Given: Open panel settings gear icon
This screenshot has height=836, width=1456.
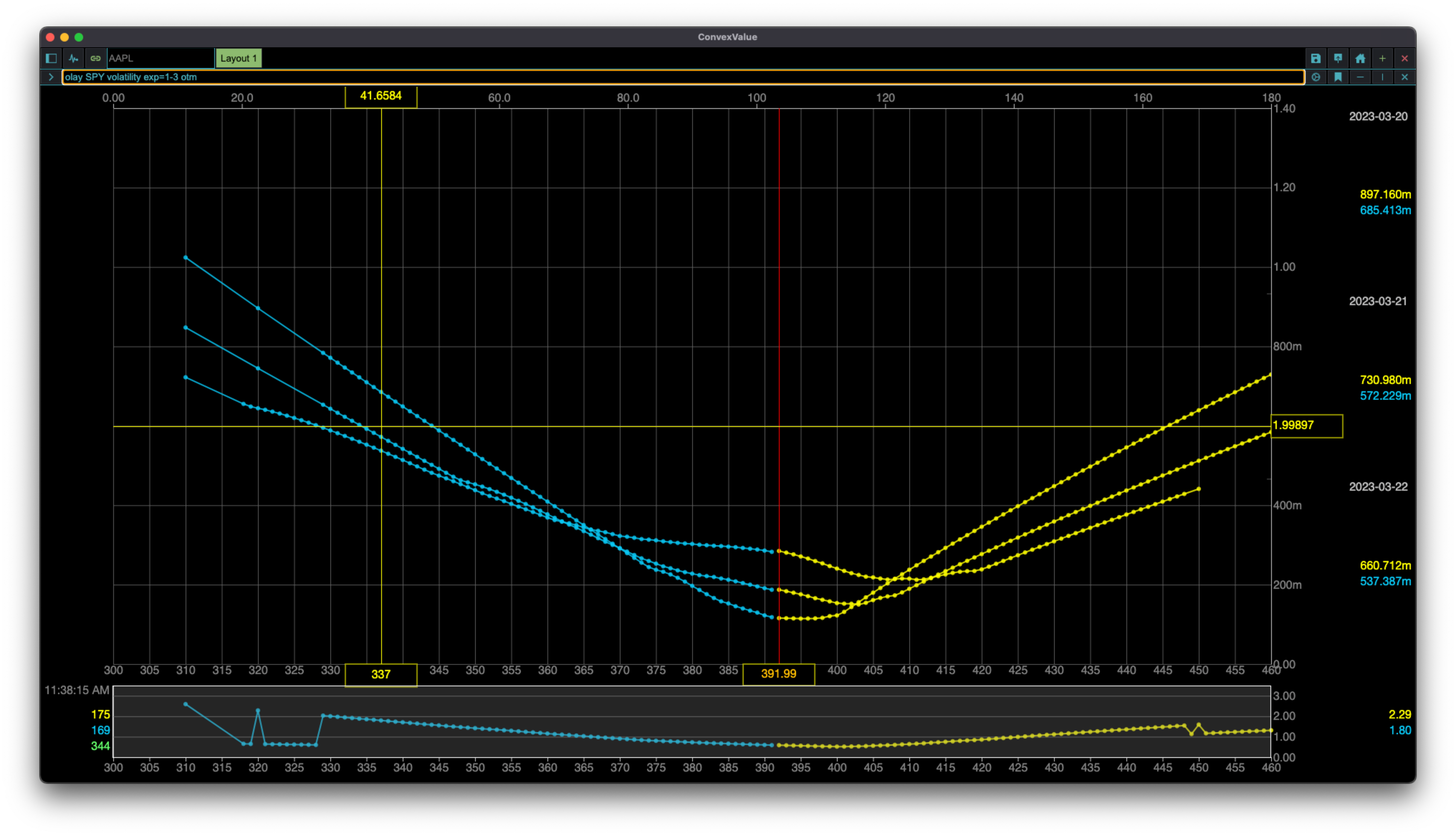Looking at the screenshot, I should pyautogui.click(x=1316, y=77).
